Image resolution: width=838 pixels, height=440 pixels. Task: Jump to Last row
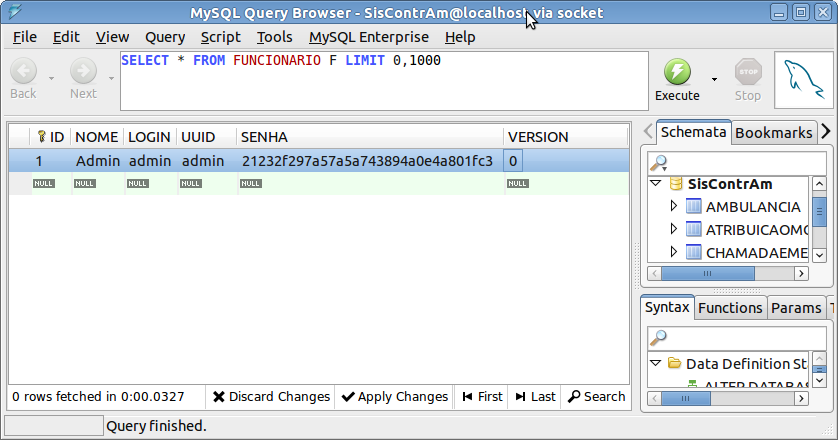click(x=535, y=397)
